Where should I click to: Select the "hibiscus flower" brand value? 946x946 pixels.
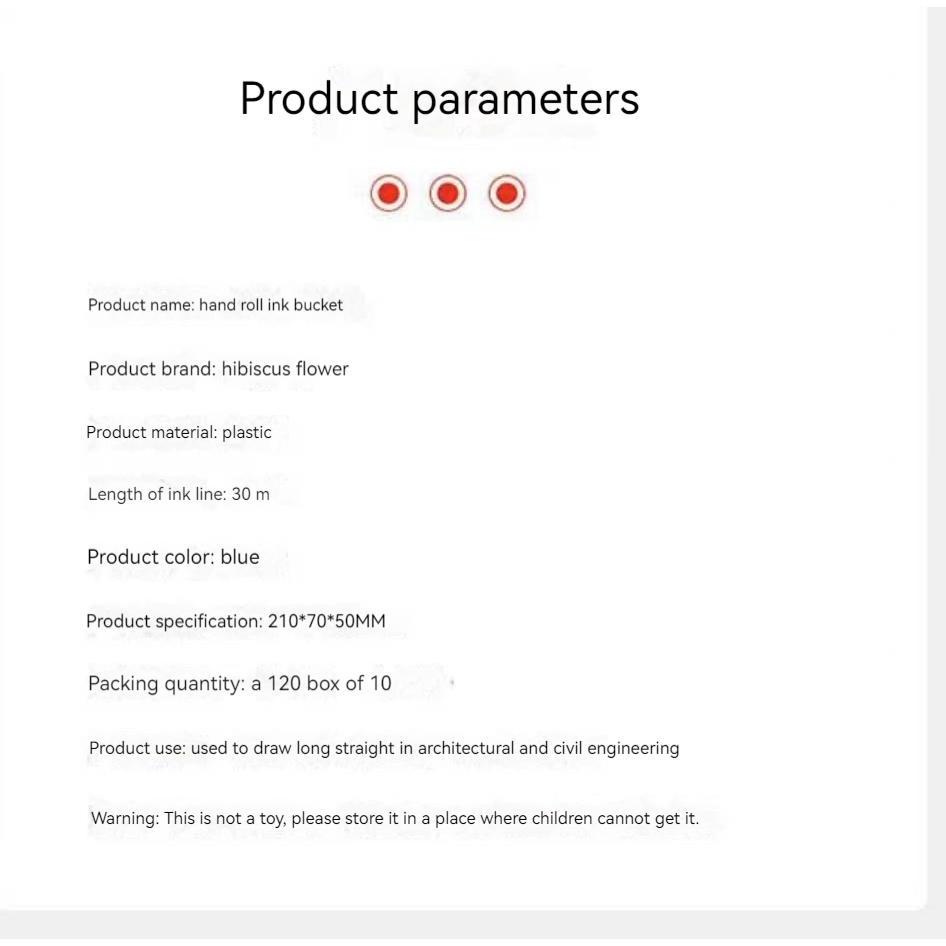coord(285,369)
